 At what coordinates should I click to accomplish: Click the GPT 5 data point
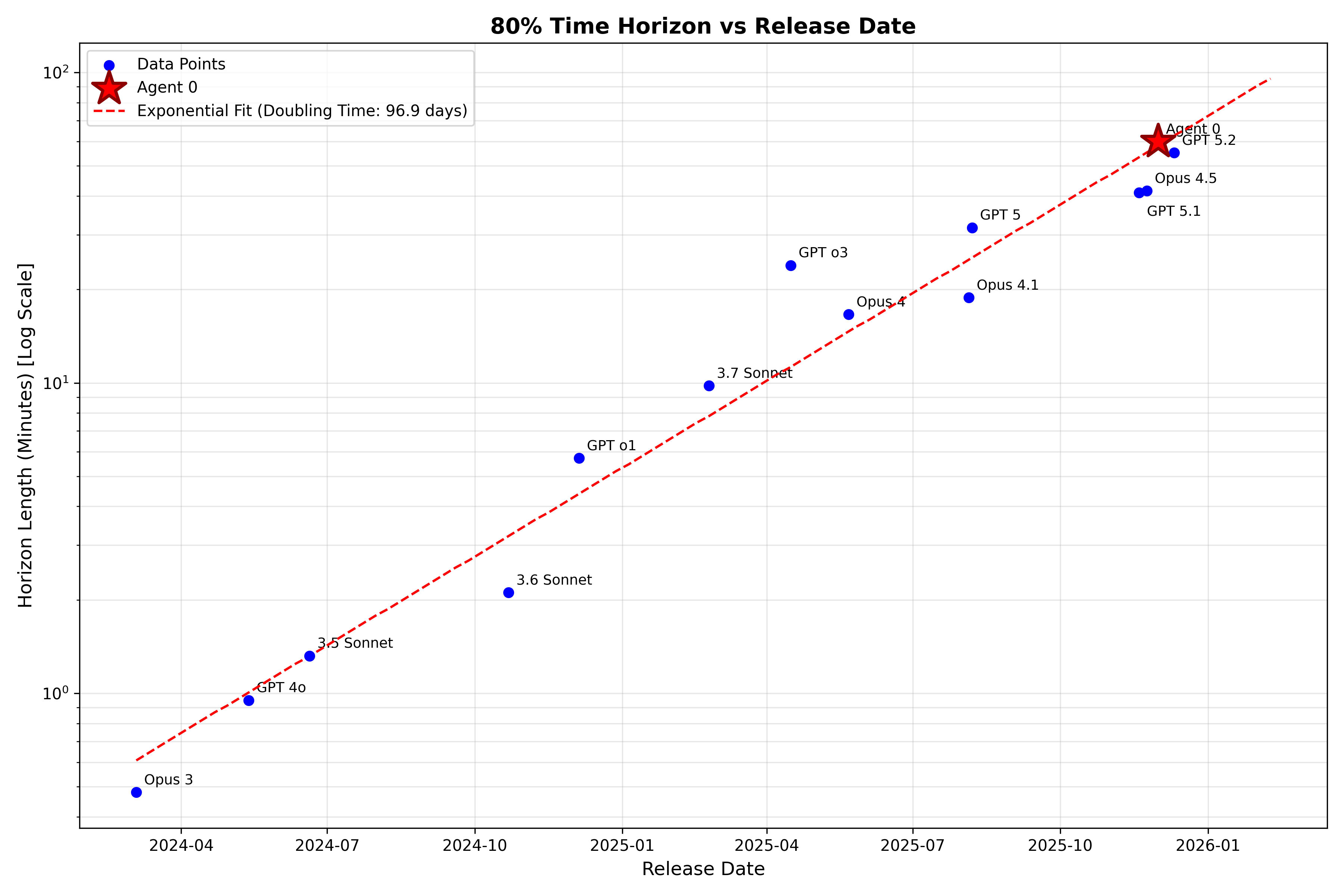tap(972, 228)
